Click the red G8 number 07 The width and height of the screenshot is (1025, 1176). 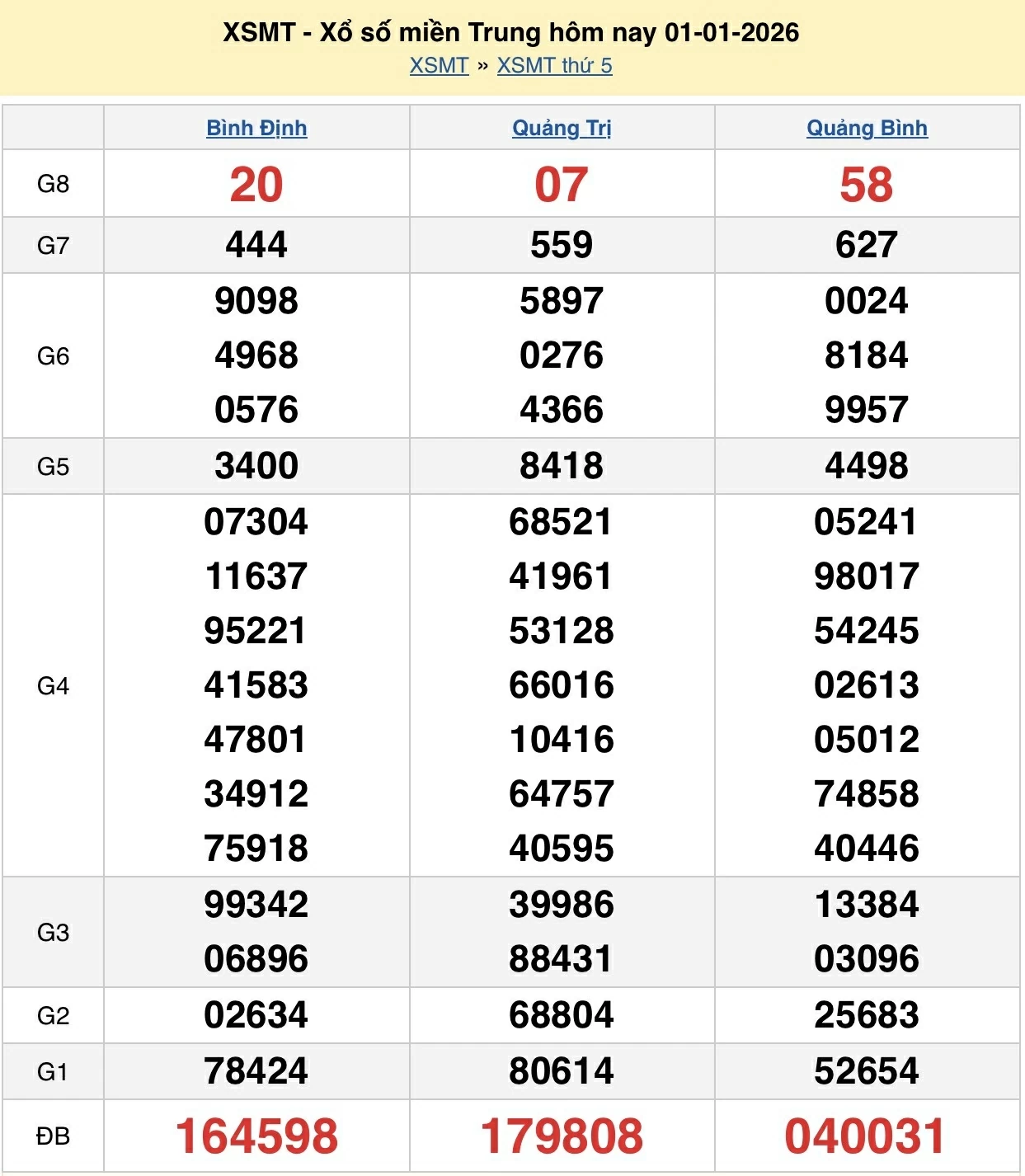pyautogui.click(x=562, y=185)
